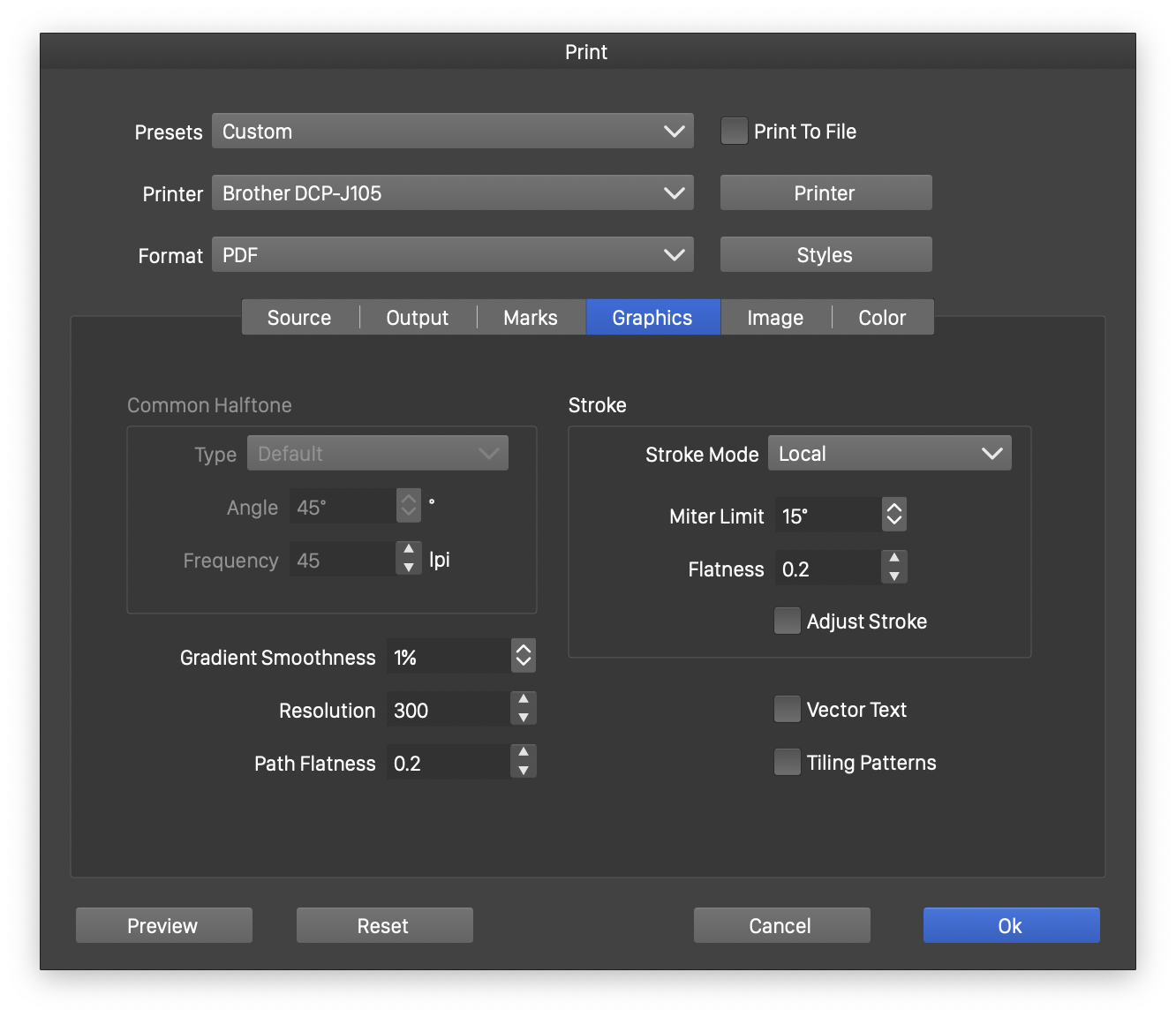Open the Presets dropdown

452,132
